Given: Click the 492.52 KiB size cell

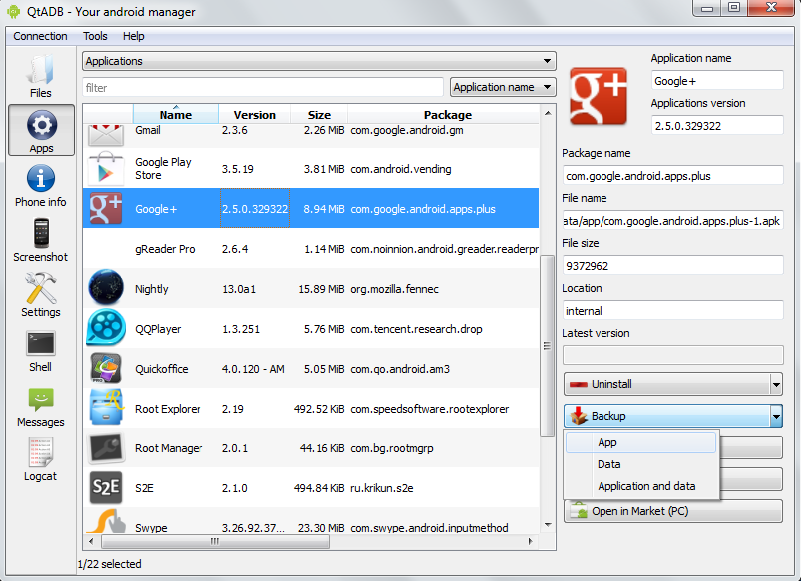Looking at the screenshot, I should click(319, 409).
